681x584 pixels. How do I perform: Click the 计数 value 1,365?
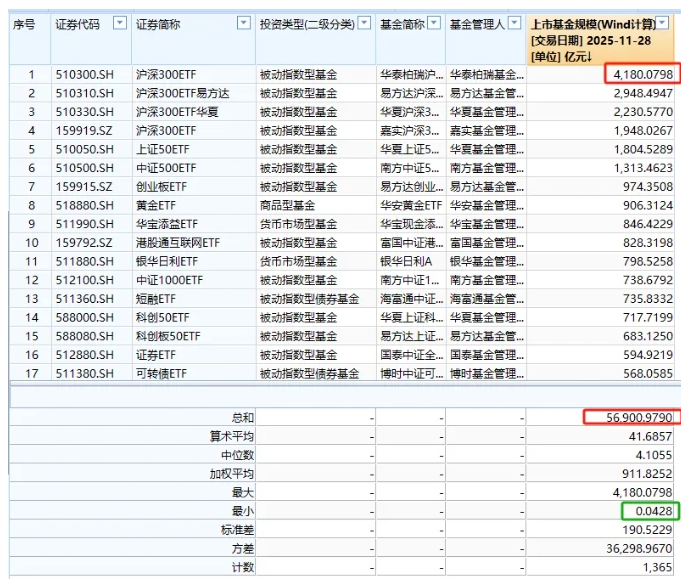[658, 567]
